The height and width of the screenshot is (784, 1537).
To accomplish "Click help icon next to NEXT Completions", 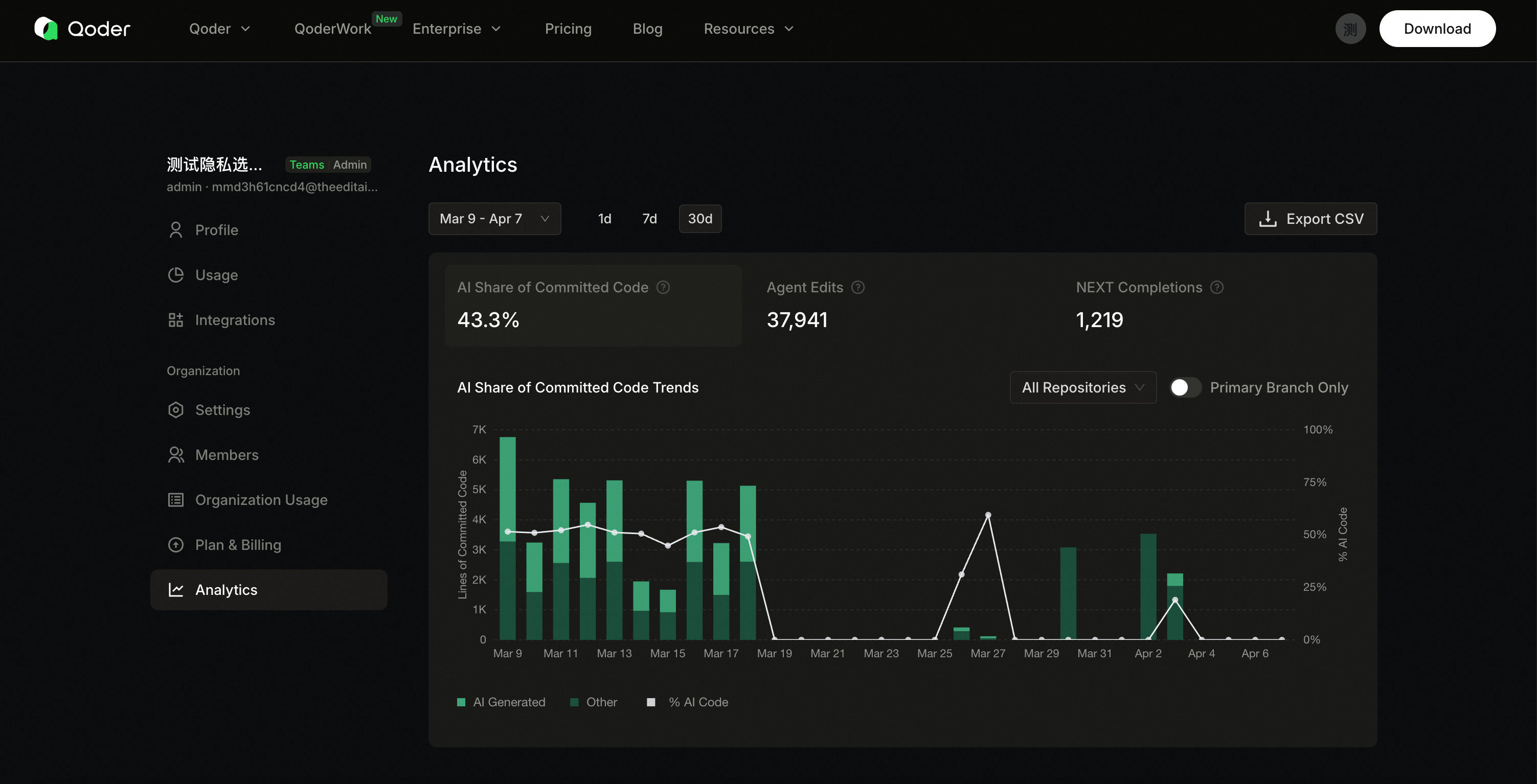I will (x=1216, y=287).
